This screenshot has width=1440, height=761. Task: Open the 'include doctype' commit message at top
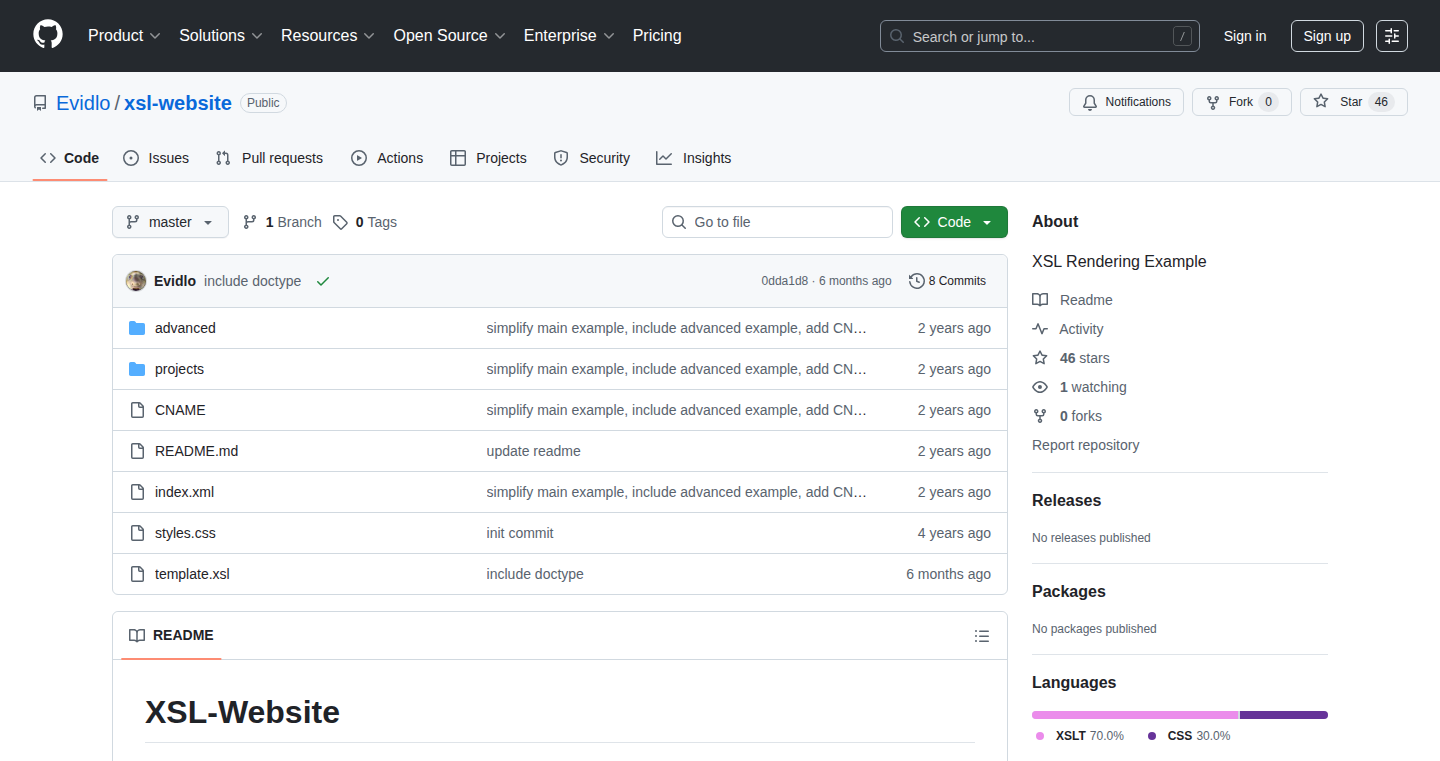[x=252, y=281]
